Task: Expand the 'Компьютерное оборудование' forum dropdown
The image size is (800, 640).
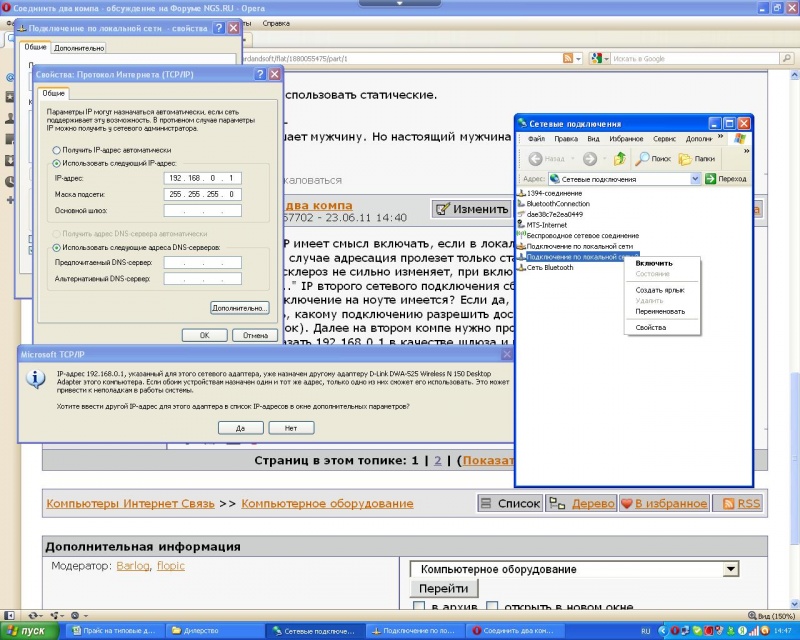Action: (x=729, y=569)
